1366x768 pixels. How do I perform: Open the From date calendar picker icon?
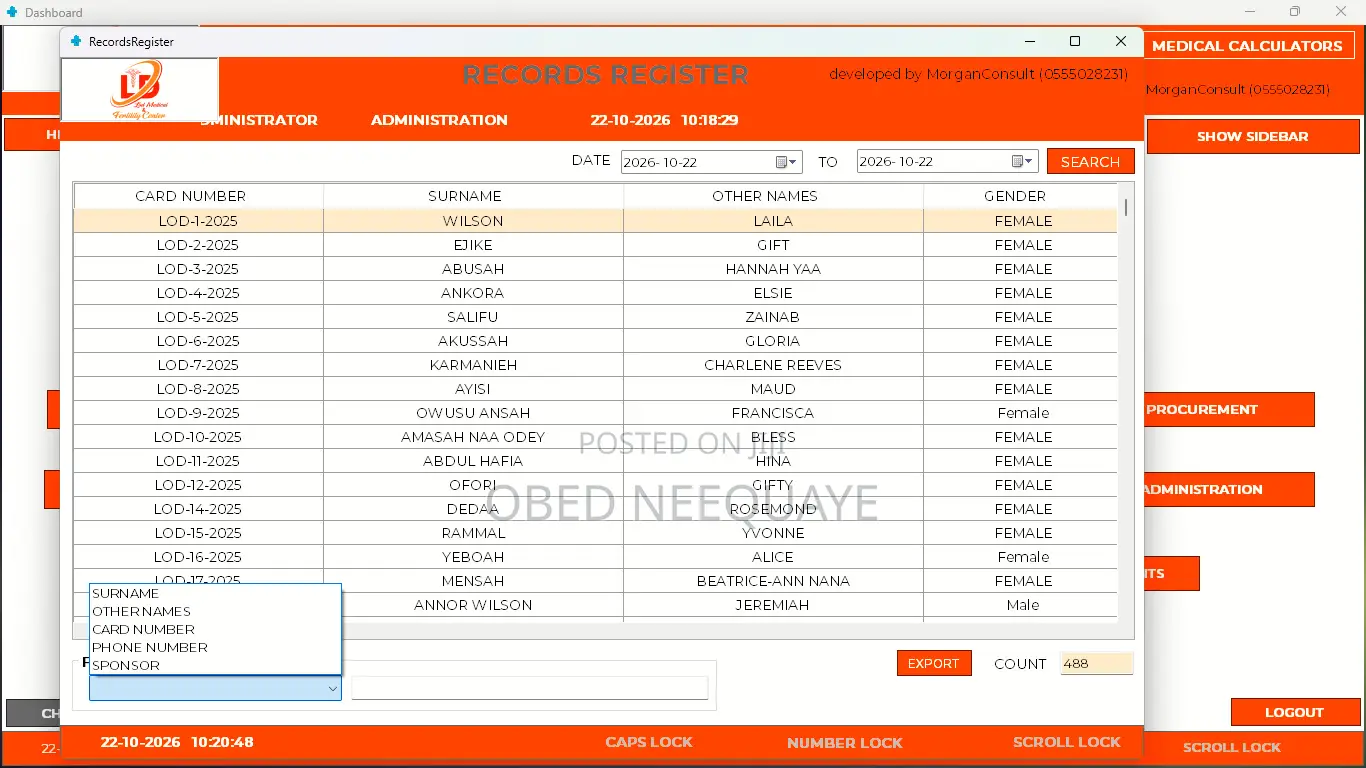782,162
